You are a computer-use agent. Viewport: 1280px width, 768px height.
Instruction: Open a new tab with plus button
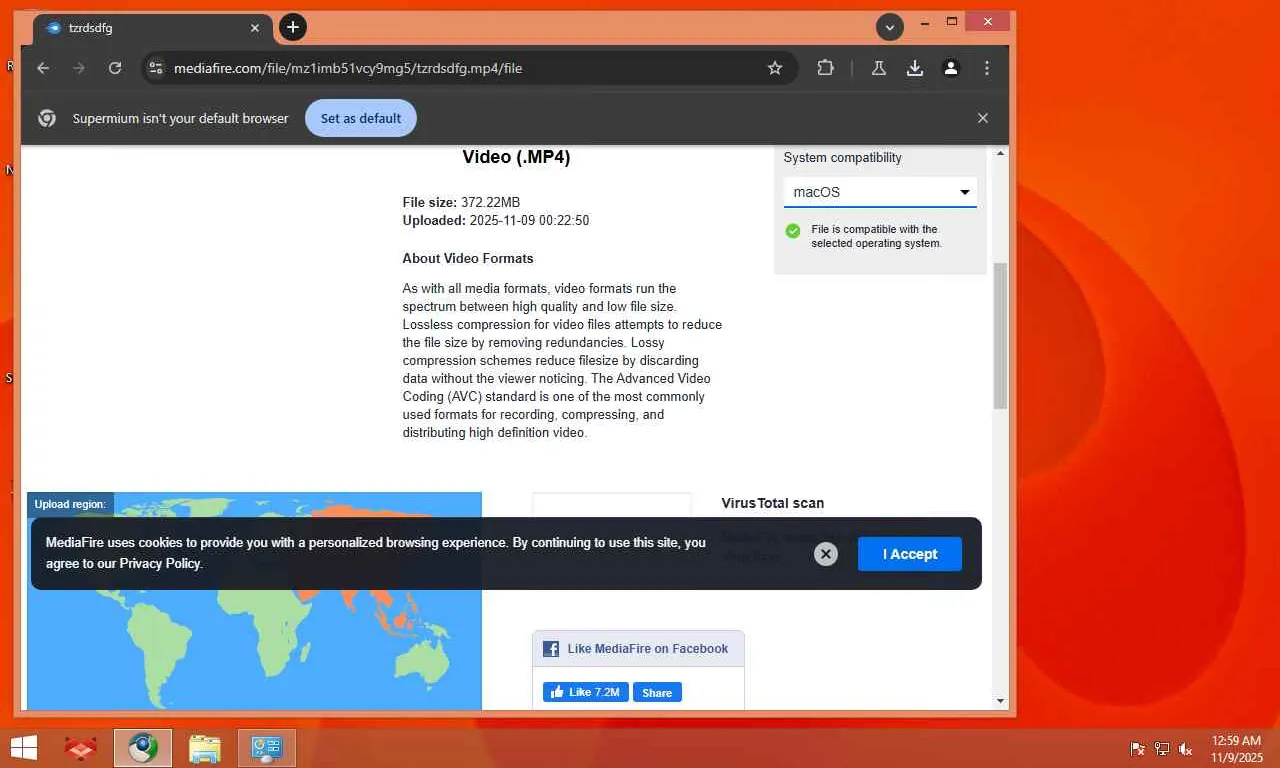click(x=293, y=27)
